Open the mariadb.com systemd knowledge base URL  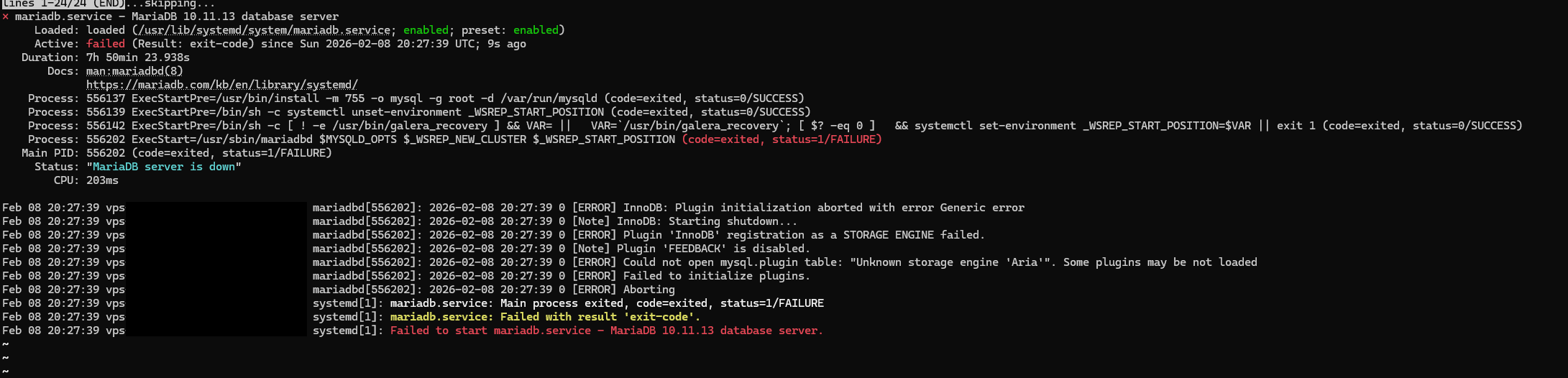pos(221,85)
